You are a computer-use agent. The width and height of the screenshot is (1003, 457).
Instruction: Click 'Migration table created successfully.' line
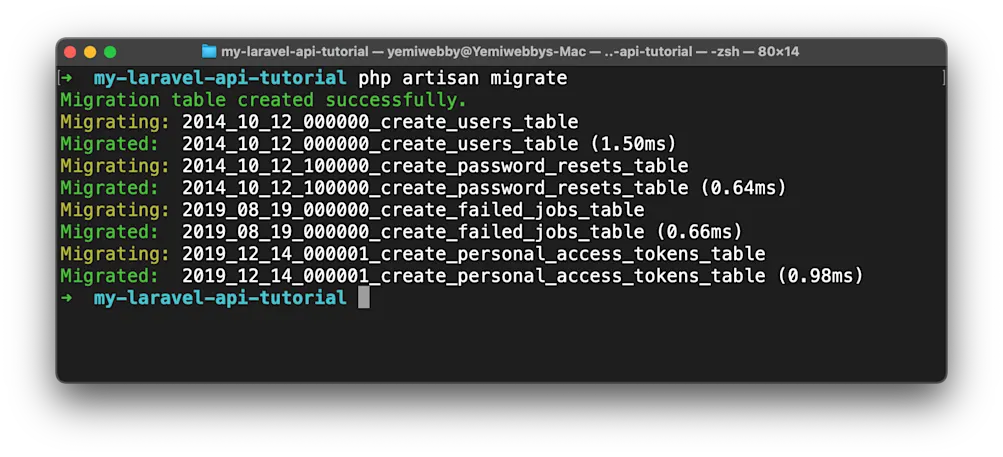tap(264, 100)
